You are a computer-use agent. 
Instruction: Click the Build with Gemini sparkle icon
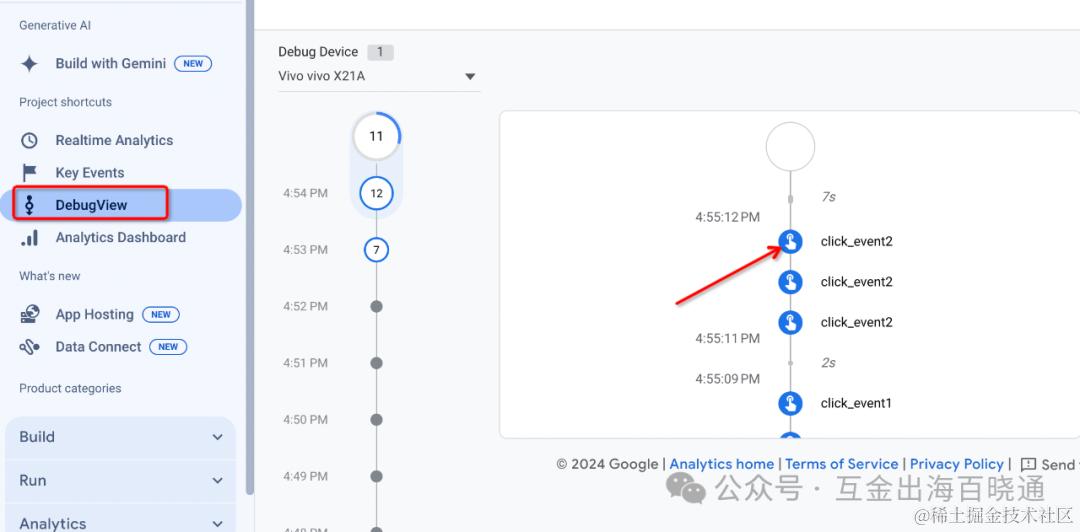point(29,63)
